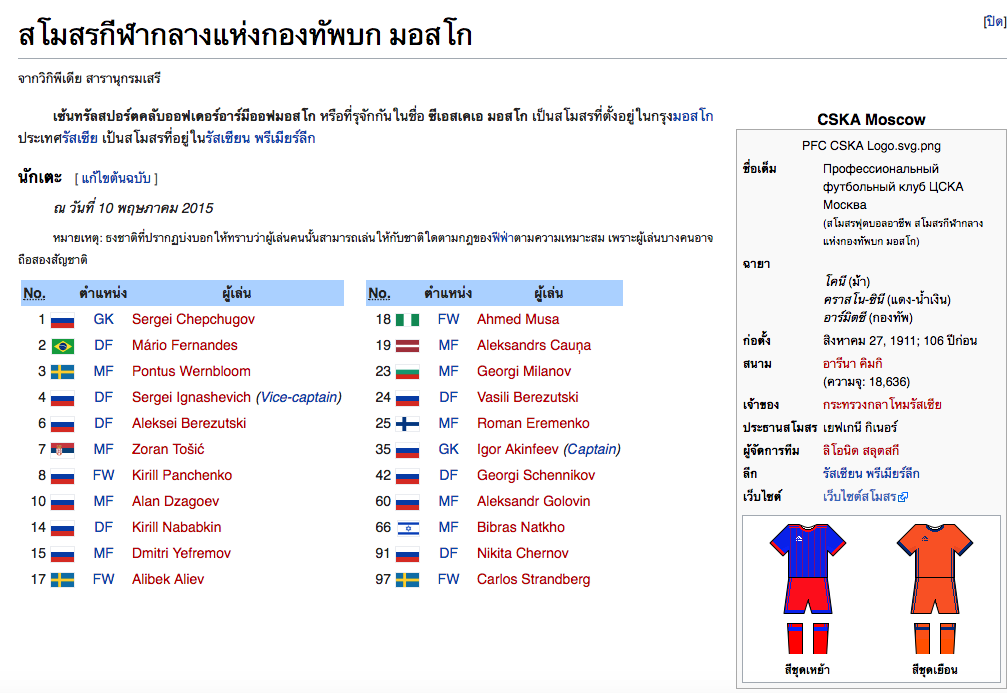Click the Israeli flag beside Bibras Natkho
1007x693 pixels.
(407, 529)
